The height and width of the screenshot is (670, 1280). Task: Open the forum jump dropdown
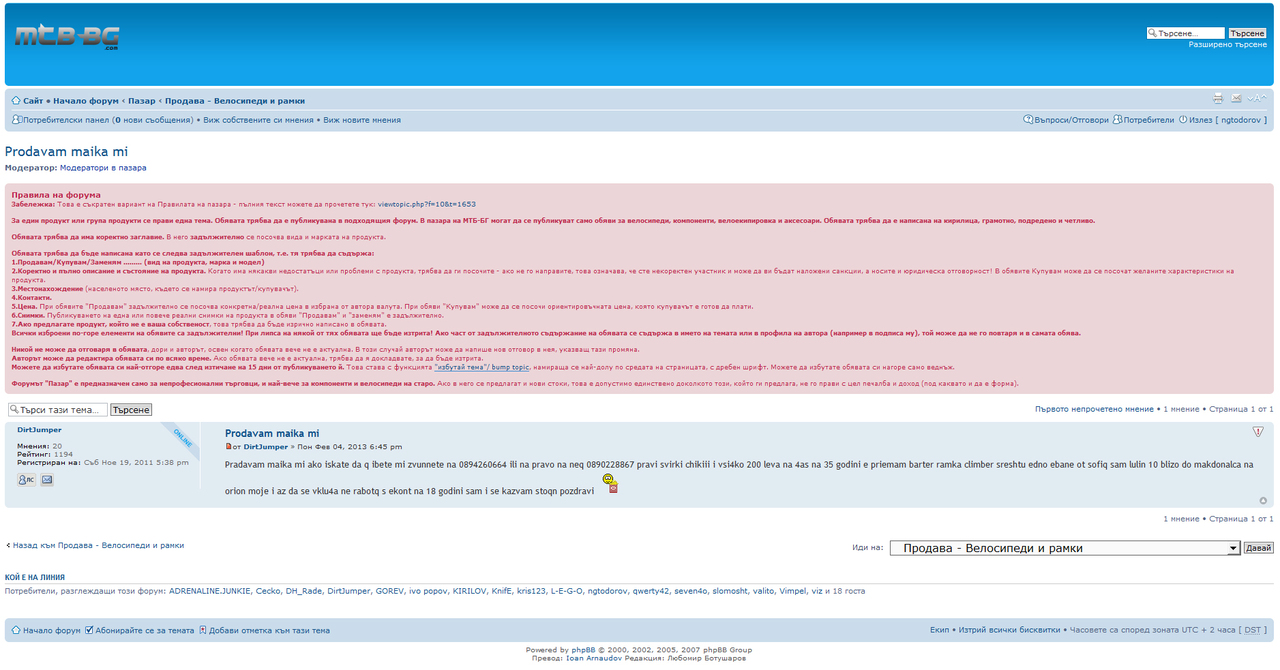click(1064, 548)
